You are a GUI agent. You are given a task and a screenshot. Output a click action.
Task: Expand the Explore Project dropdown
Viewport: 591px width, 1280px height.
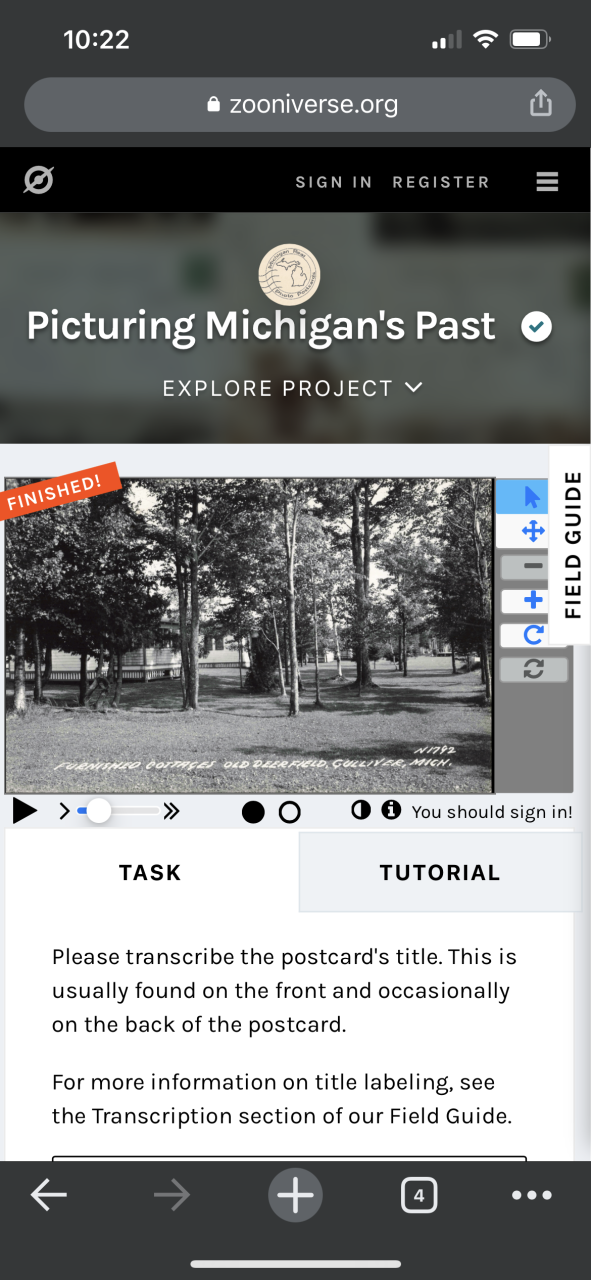[293, 388]
